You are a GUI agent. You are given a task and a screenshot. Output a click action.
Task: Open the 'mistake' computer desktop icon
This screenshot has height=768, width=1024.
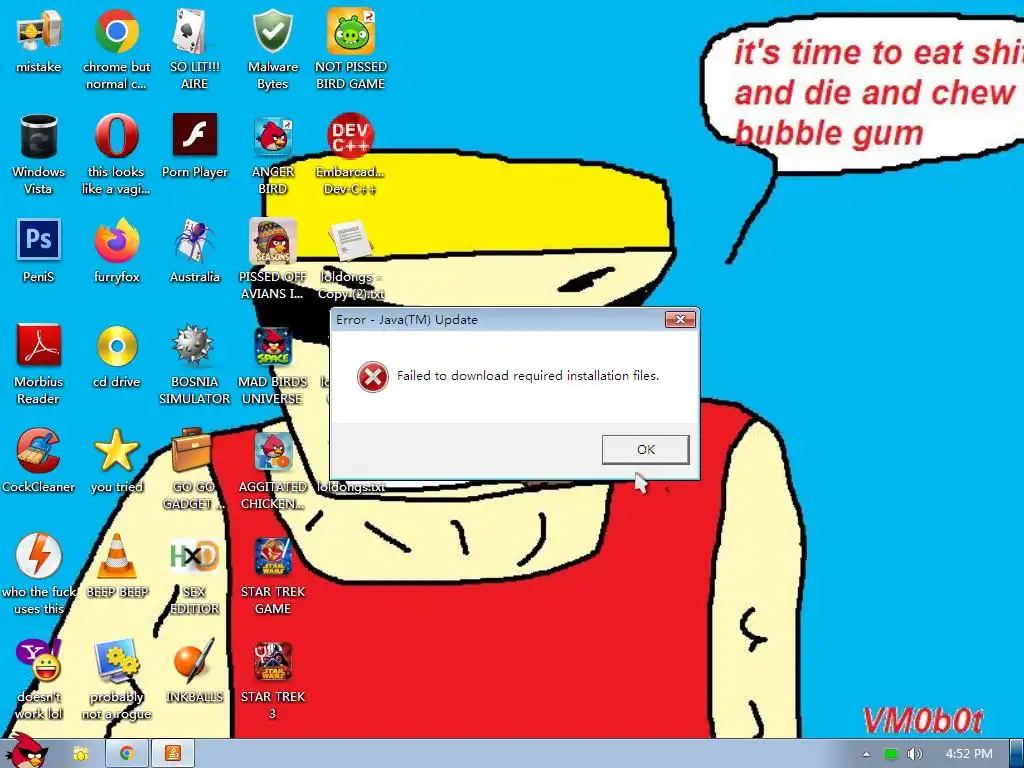click(x=39, y=42)
